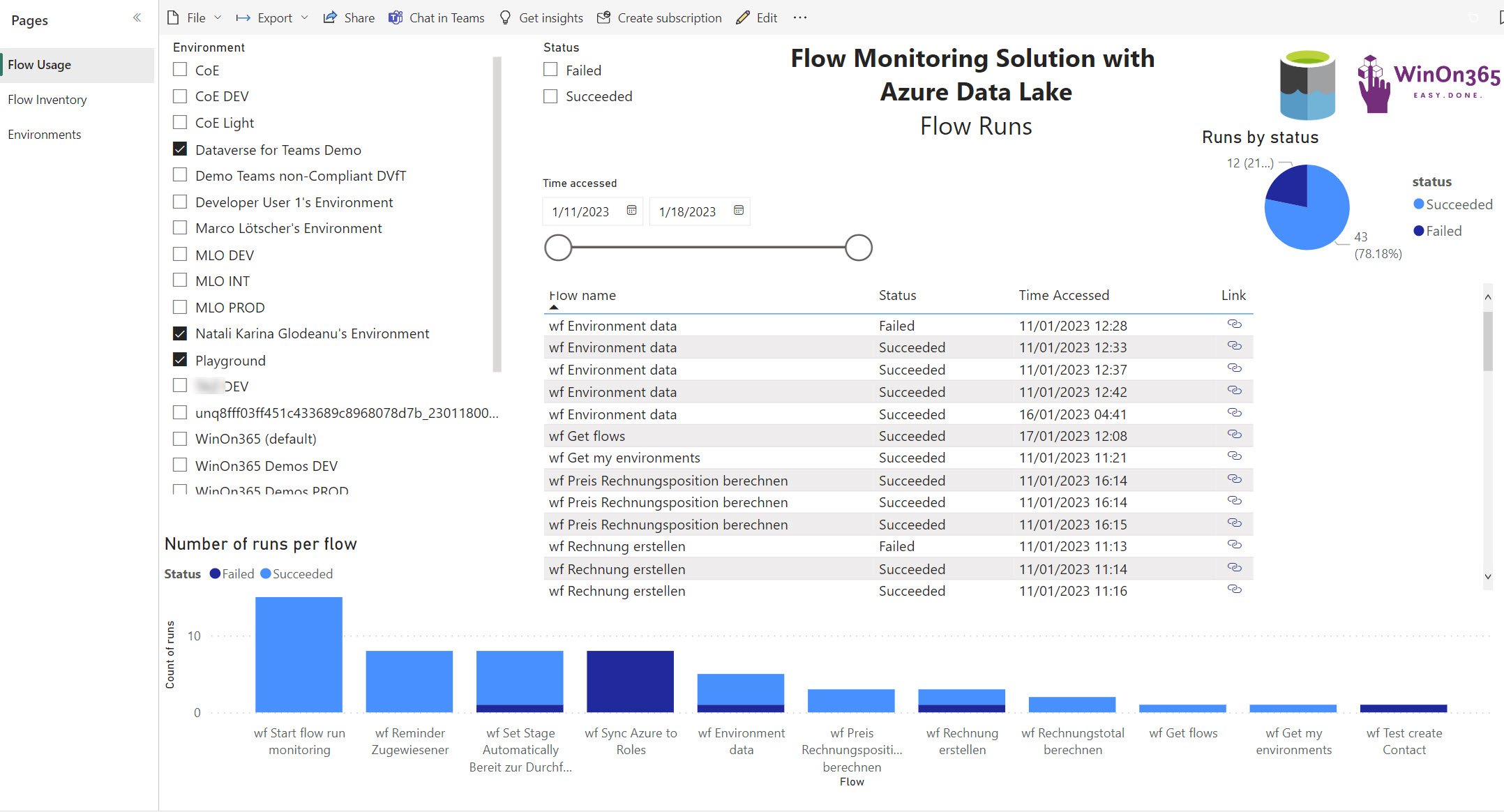Open Chat in Teams panel
The image size is (1504, 812).
(437, 17)
